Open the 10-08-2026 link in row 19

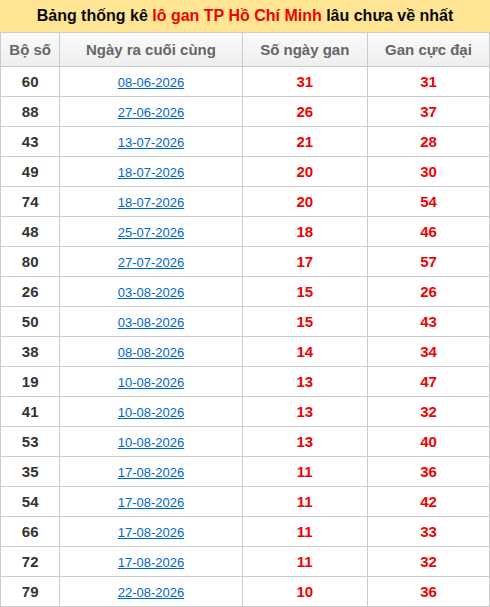pos(151,382)
